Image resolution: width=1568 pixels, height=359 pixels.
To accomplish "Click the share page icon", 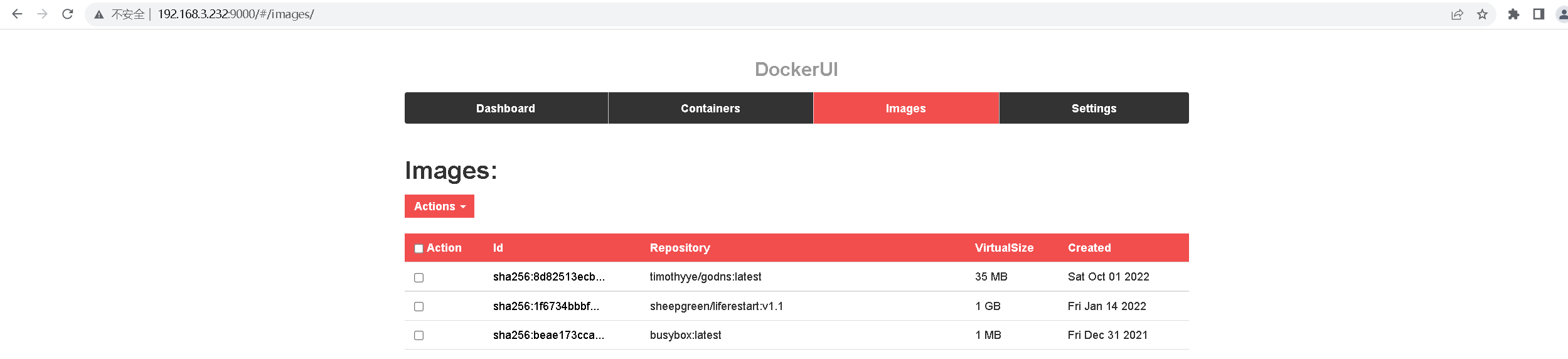I will pos(1457,14).
